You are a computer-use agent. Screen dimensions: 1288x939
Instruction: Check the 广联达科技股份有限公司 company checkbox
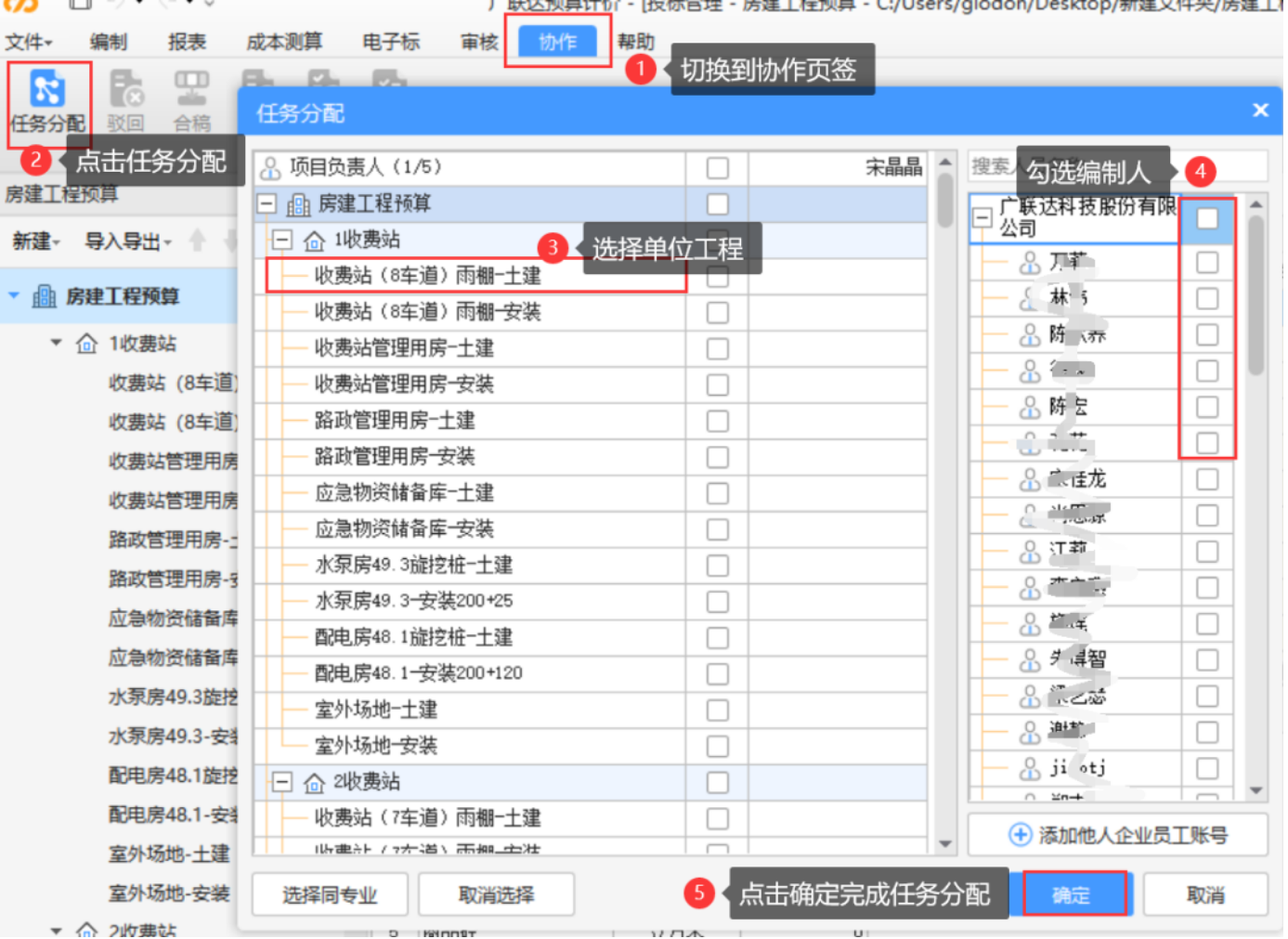click(x=1207, y=218)
